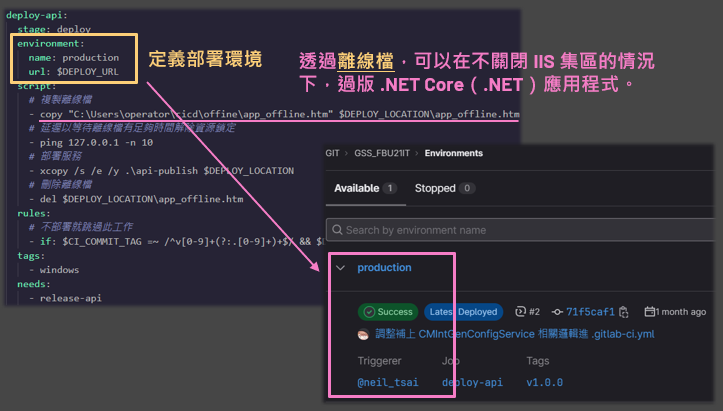The image size is (723, 411).
Task: Click the search magnifier icon
Action: point(337,230)
